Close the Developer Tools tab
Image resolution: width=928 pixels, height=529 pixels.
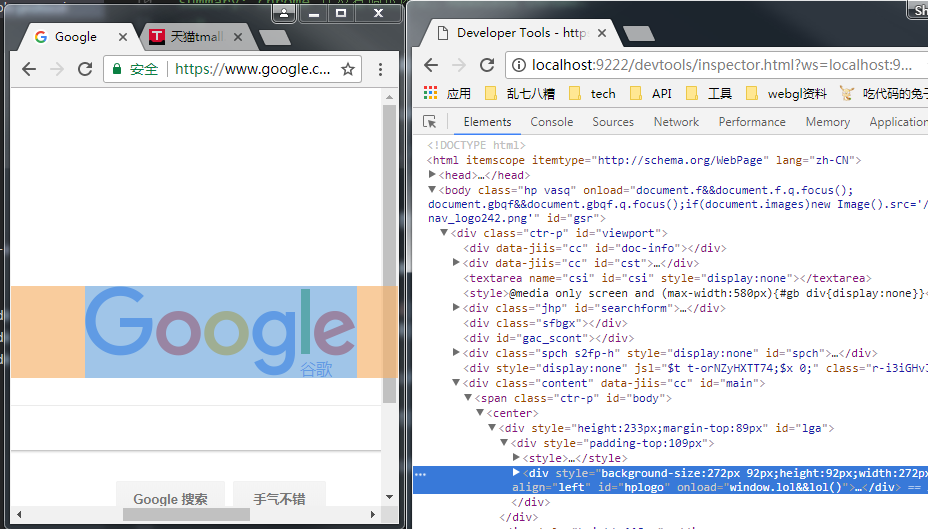pos(602,33)
